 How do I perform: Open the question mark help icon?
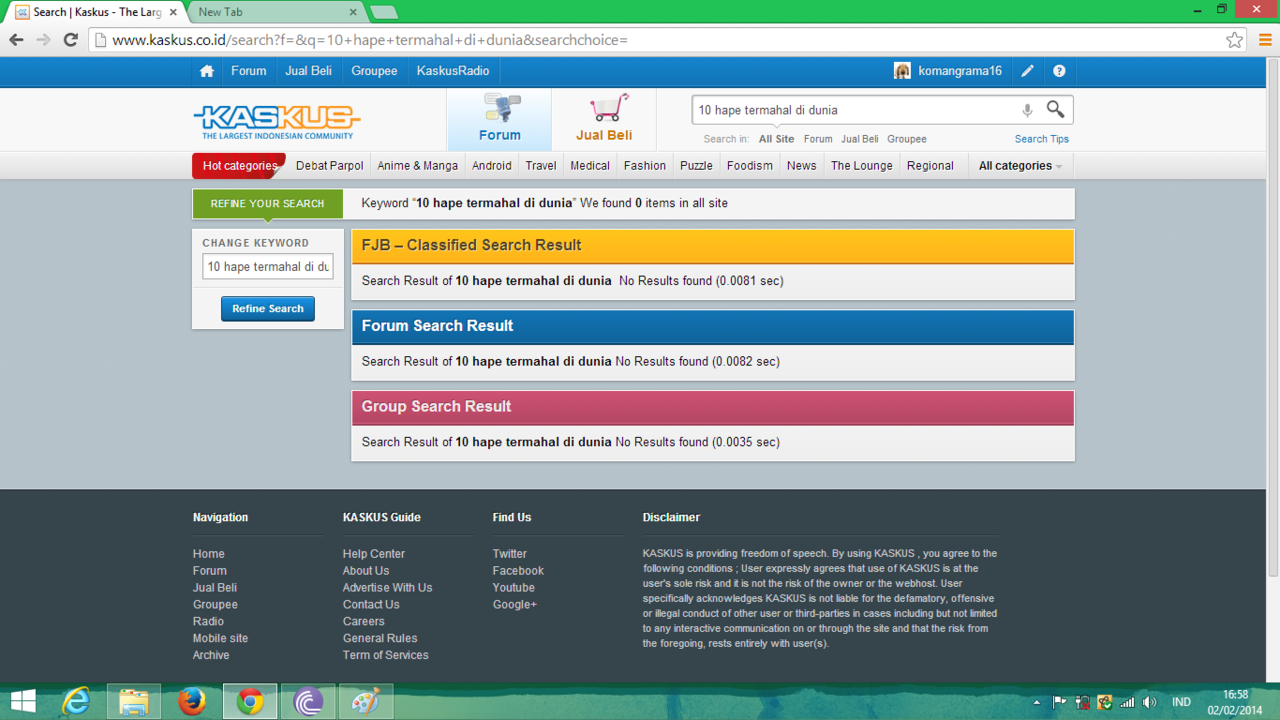1059,71
